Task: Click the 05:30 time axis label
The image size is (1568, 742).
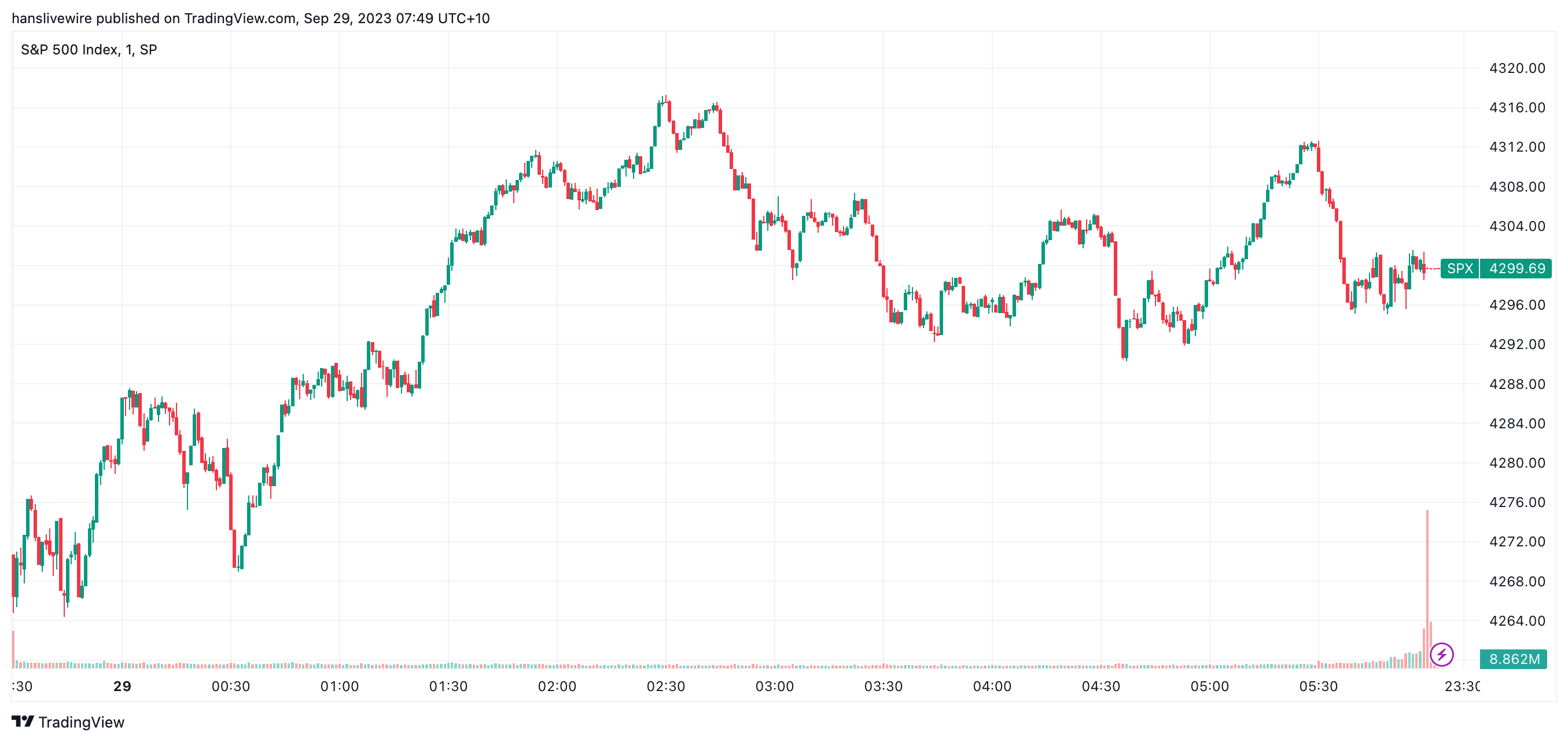Action: pos(1318,686)
